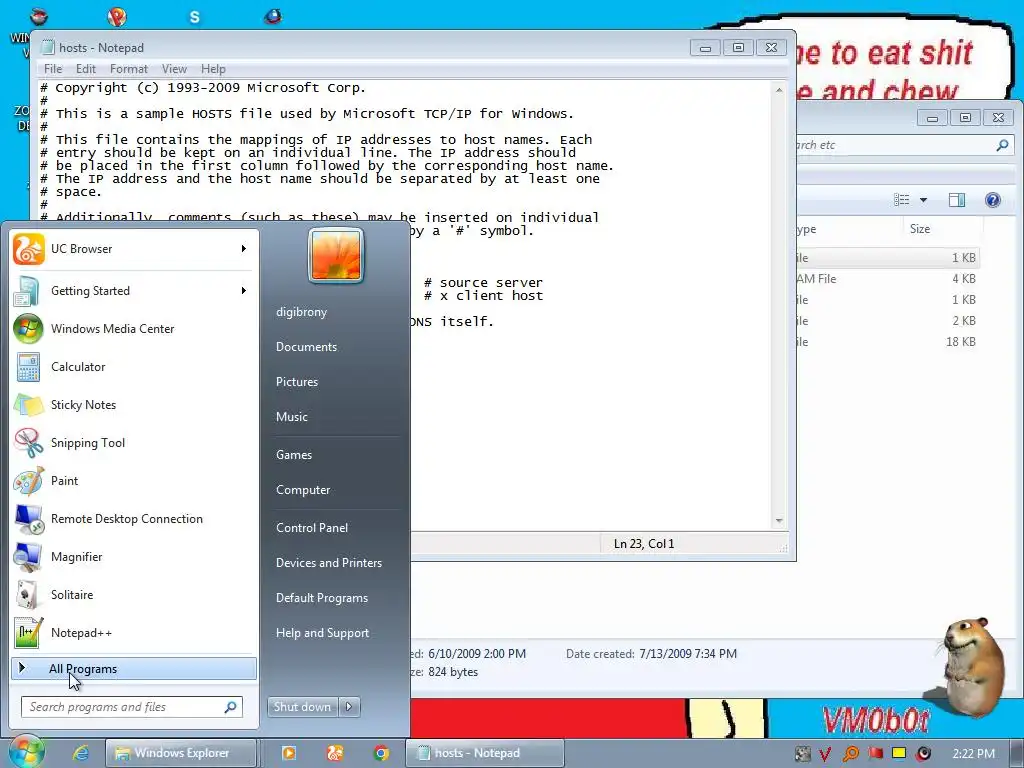The height and width of the screenshot is (768, 1024).
Task: Open Google Chrome taskbar icon
Action: 381,753
